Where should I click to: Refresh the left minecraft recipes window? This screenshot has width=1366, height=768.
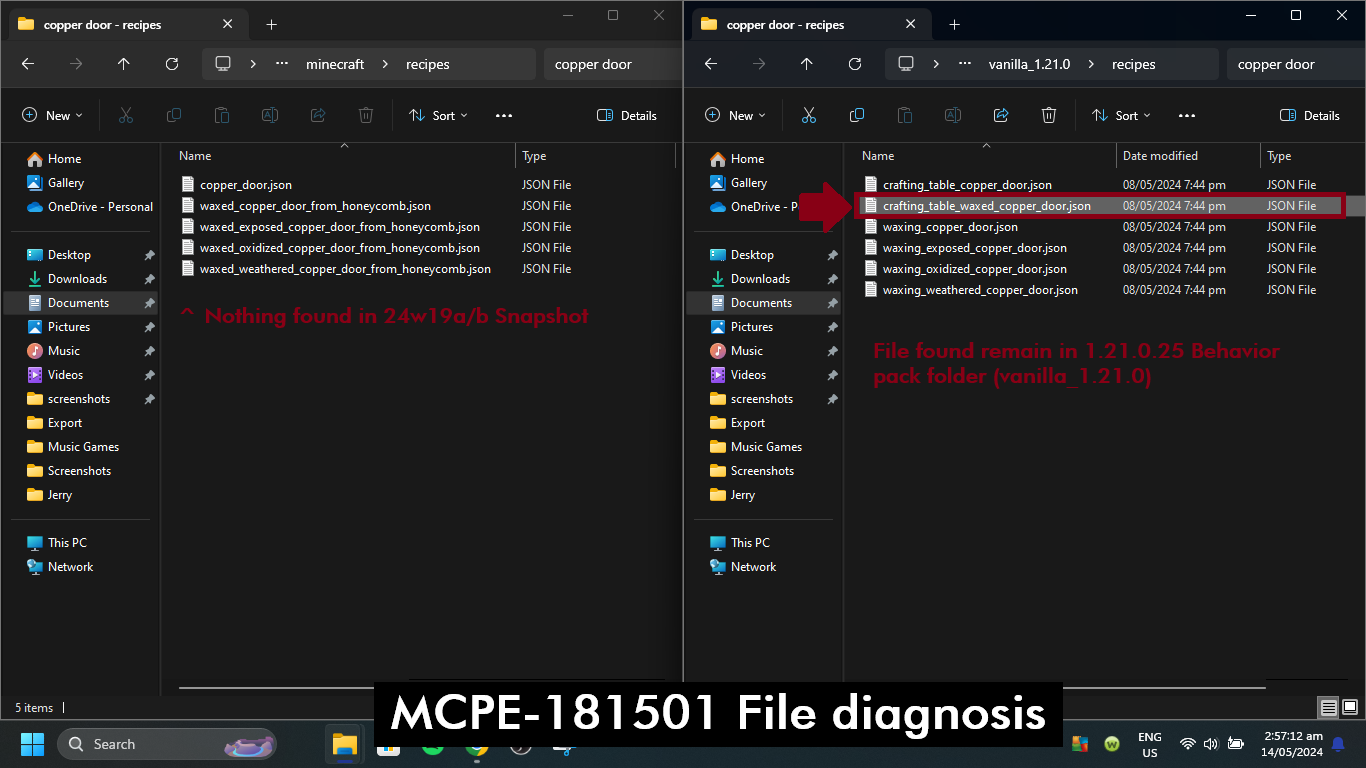(172, 64)
